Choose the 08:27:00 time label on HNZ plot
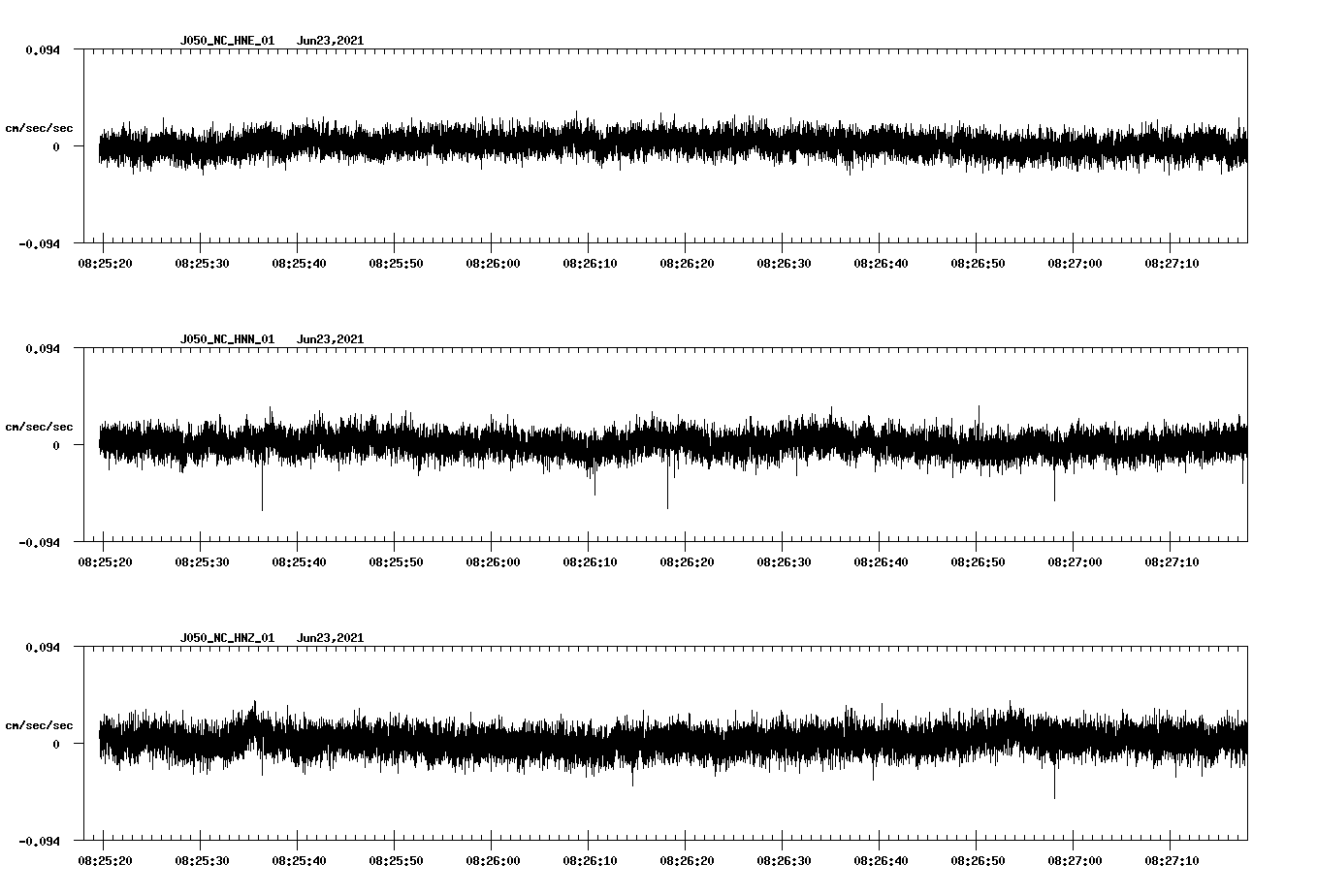Screen dimensions: 1317x896 [x=1075, y=861]
